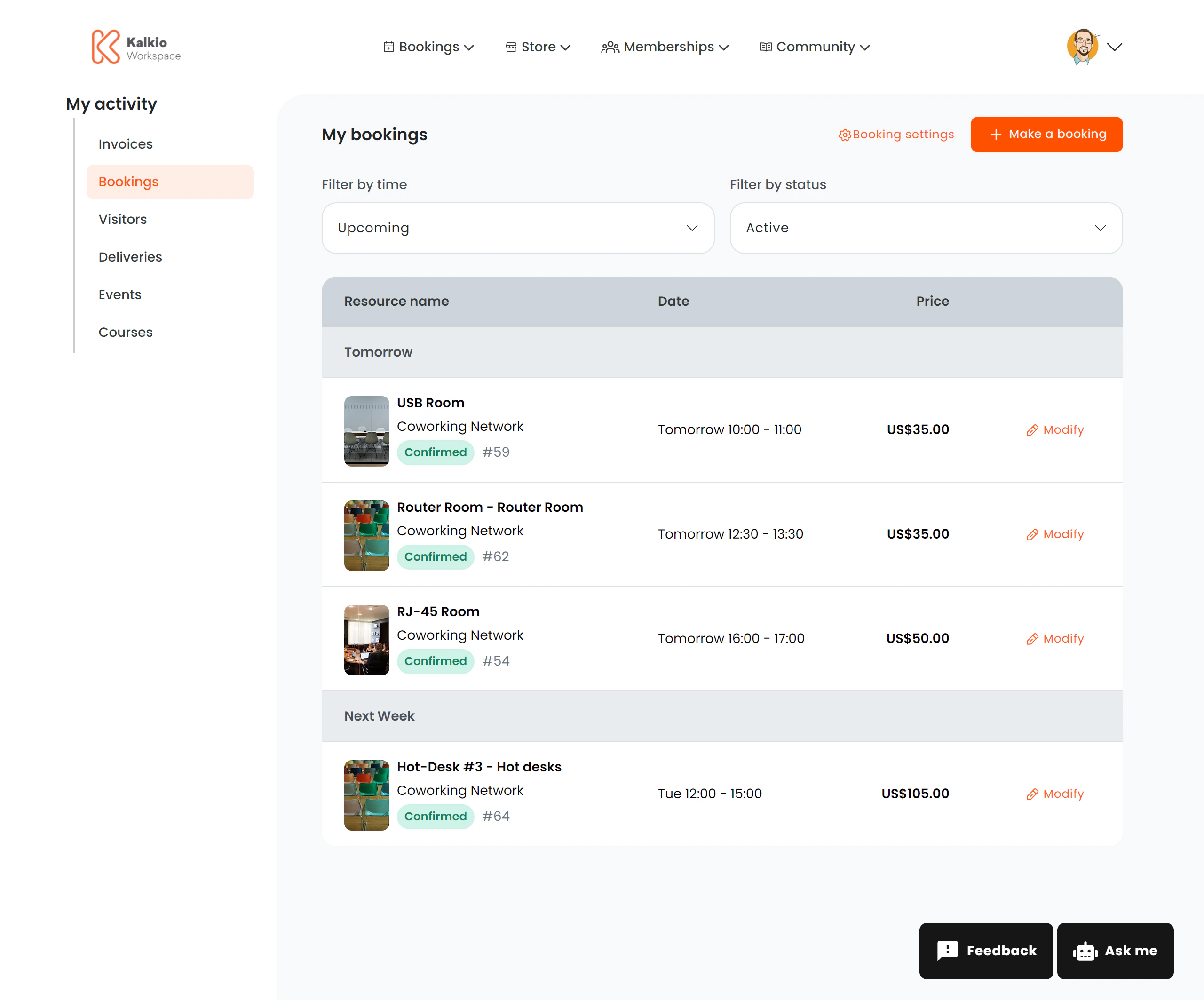The height and width of the screenshot is (1000, 1204).
Task: Click the Store basket icon in top nav
Action: (511, 47)
